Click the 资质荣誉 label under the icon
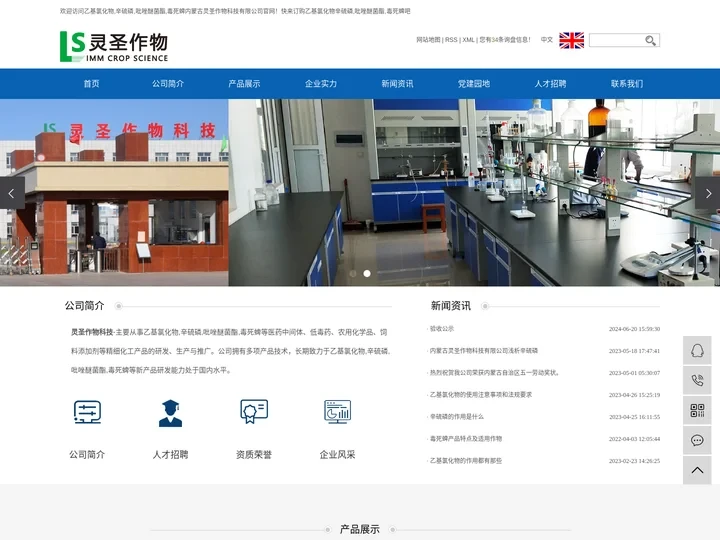 pos(254,455)
